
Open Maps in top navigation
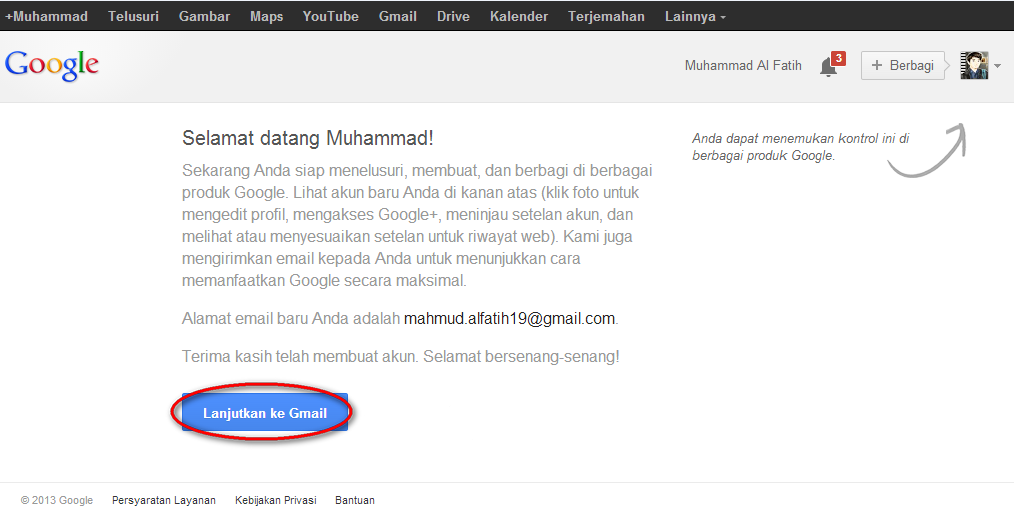pyautogui.click(x=266, y=16)
